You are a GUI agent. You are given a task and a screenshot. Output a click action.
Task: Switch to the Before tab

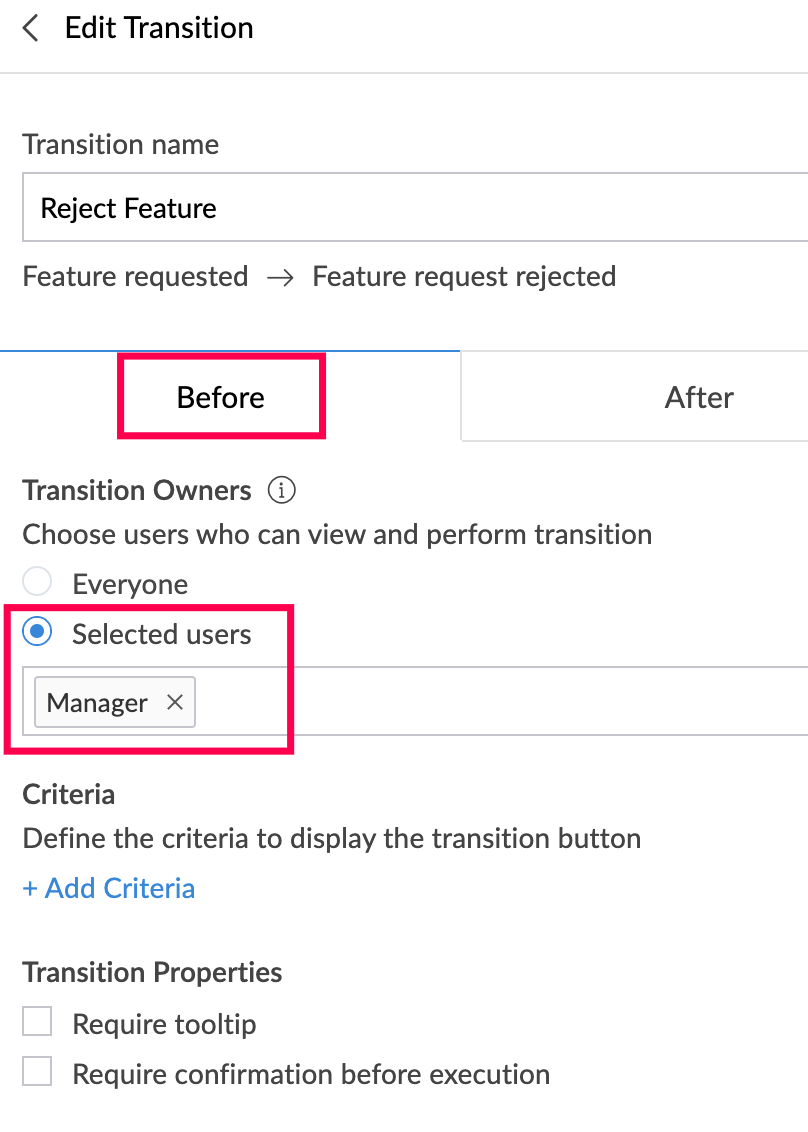[221, 397]
